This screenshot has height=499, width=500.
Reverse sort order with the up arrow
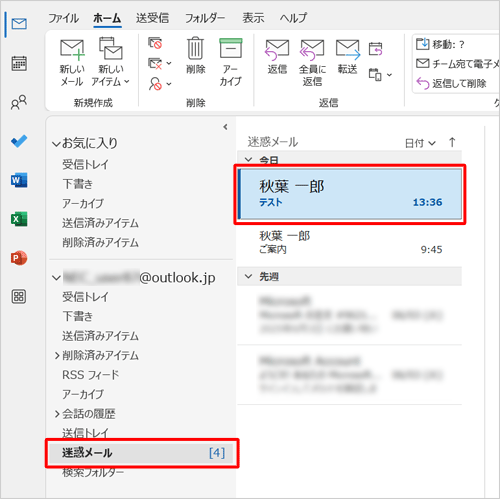452,142
